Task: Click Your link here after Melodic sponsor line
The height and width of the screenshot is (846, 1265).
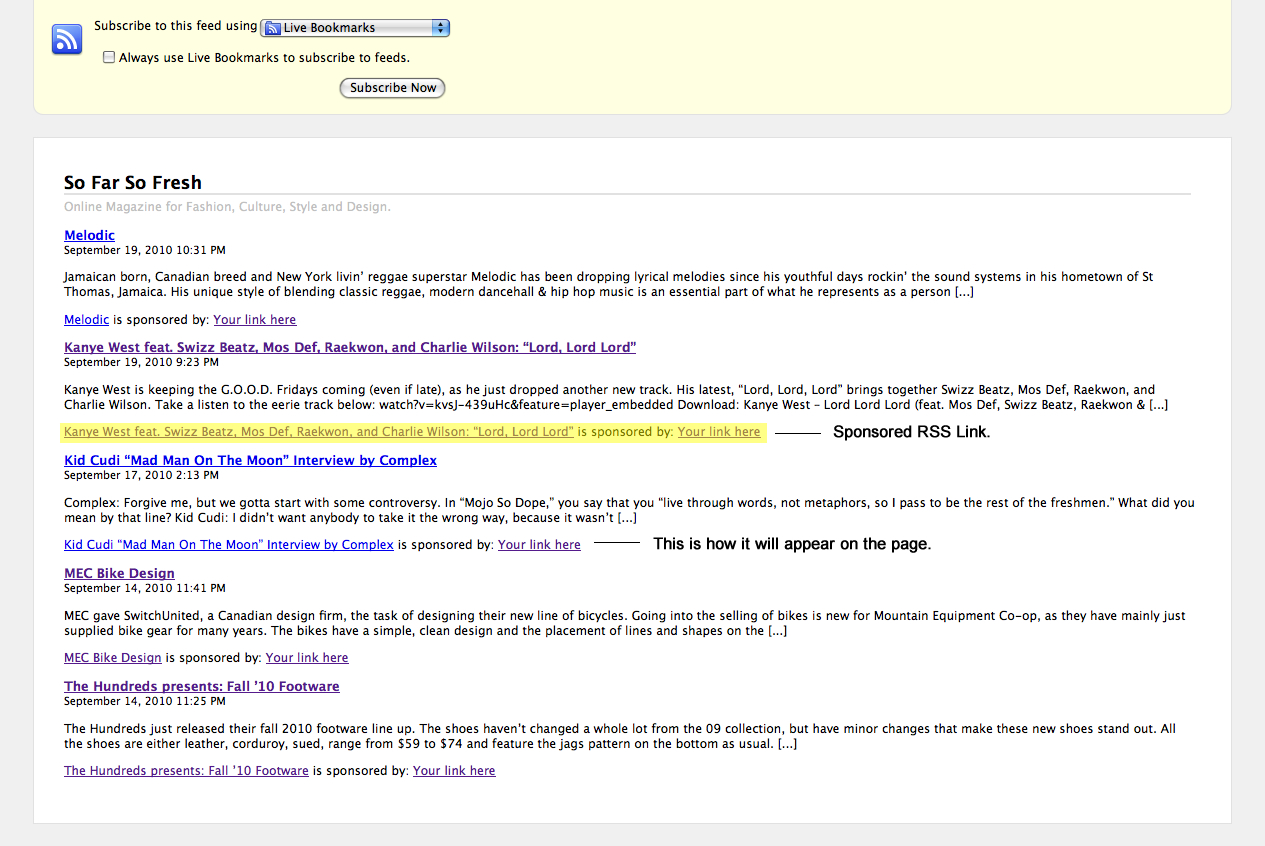Action: click(255, 319)
